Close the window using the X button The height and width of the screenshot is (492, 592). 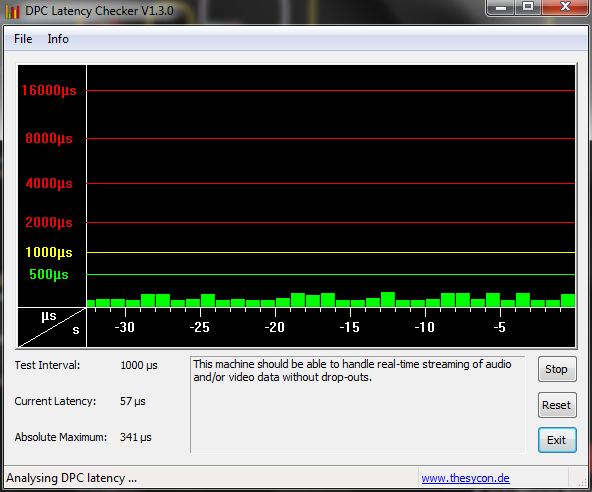(565, 7)
